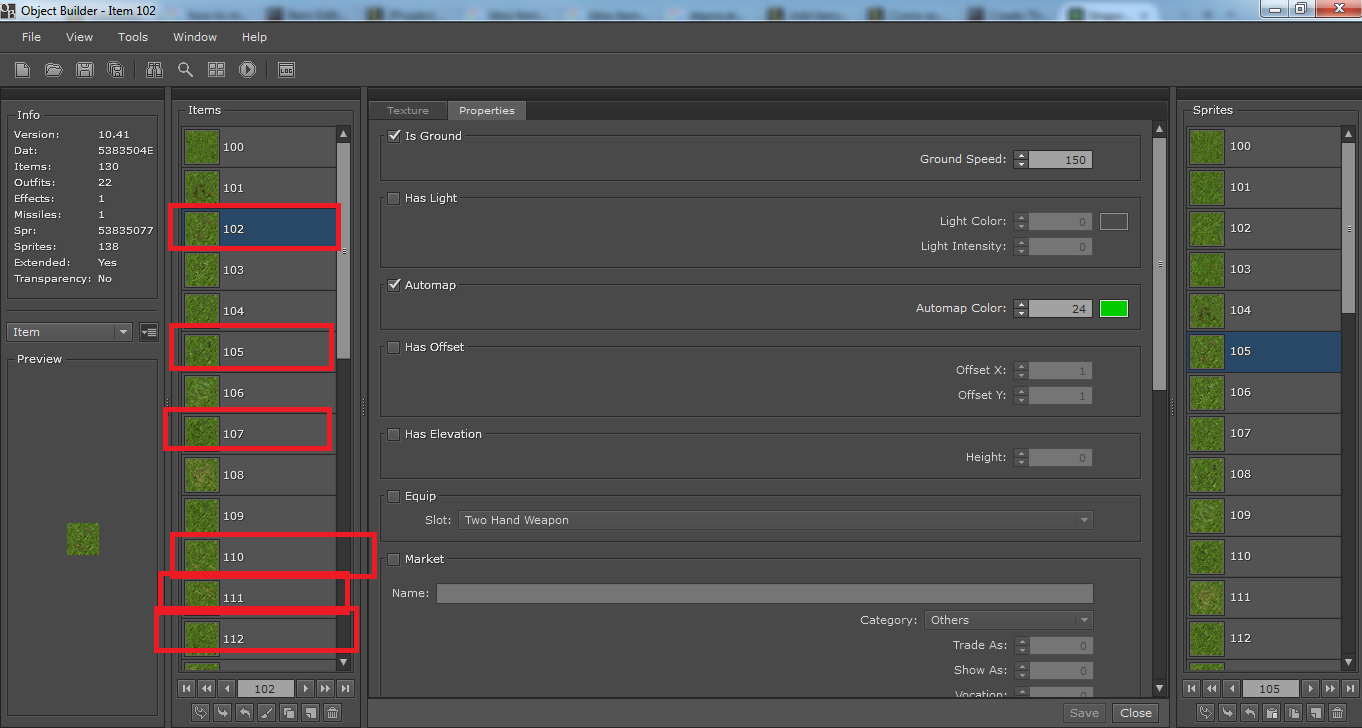Click the Items index field showing 102
This screenshot has height=728, width=1362.
coord(265,688)
